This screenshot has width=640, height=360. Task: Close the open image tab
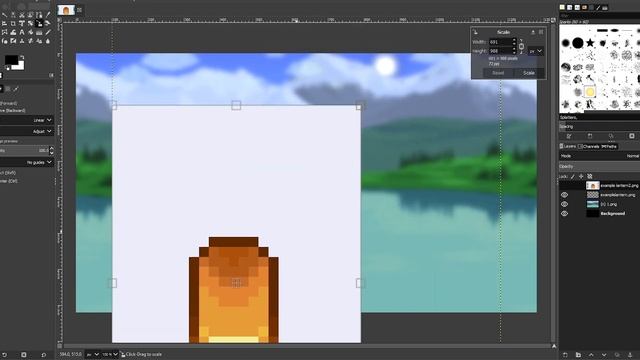(x=80, y=10)
